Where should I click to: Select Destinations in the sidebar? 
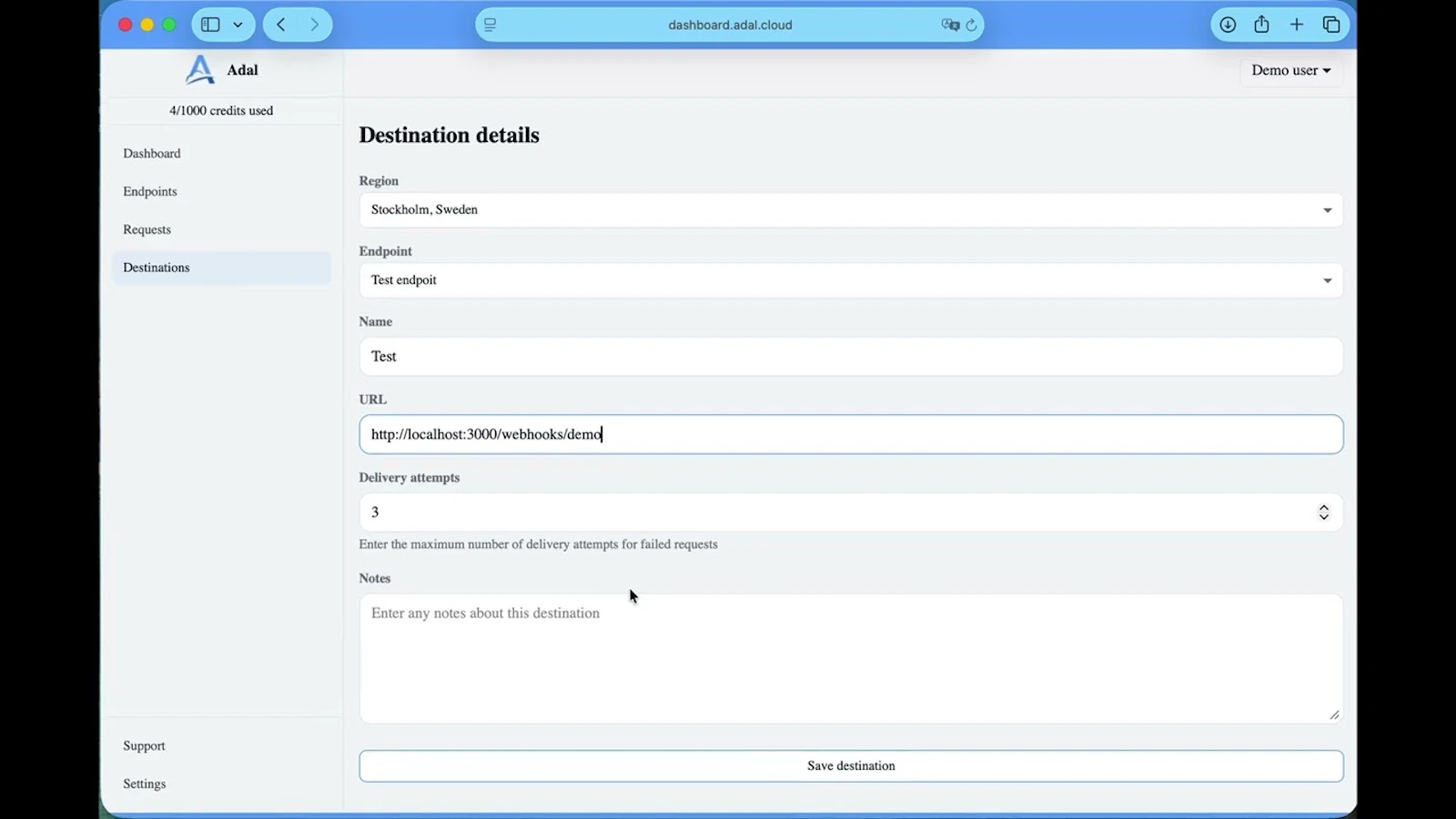click(221, 268)
